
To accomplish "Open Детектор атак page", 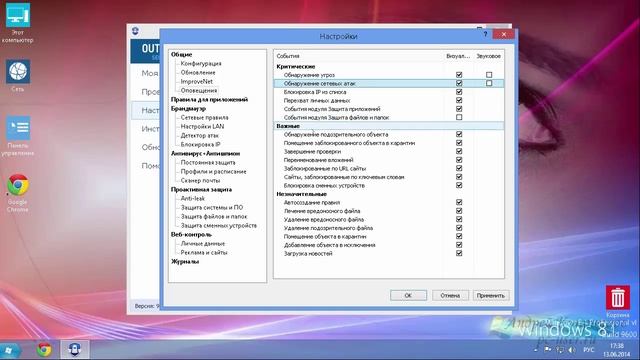I will 200,136.
